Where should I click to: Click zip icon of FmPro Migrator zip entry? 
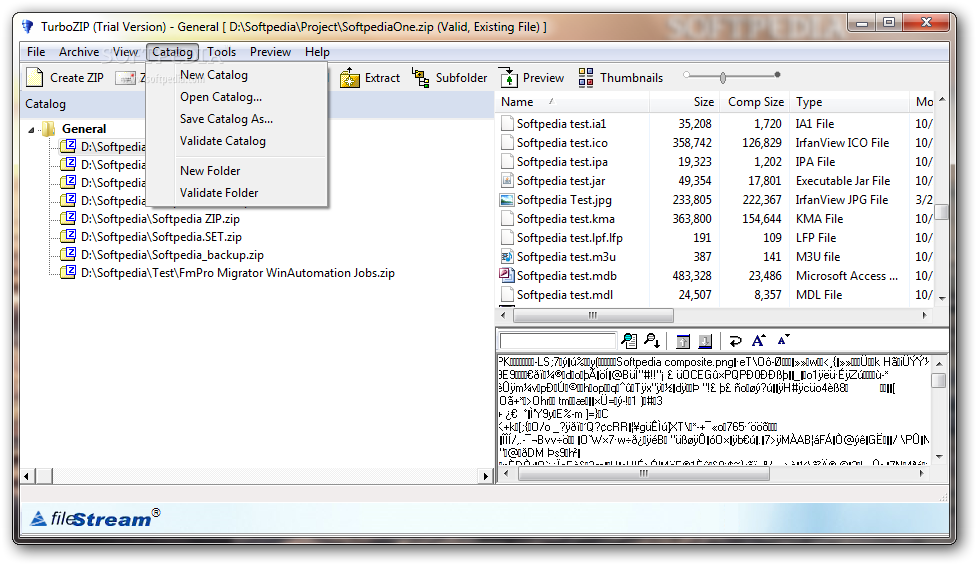pyautogui.click(x=68, y=272)
